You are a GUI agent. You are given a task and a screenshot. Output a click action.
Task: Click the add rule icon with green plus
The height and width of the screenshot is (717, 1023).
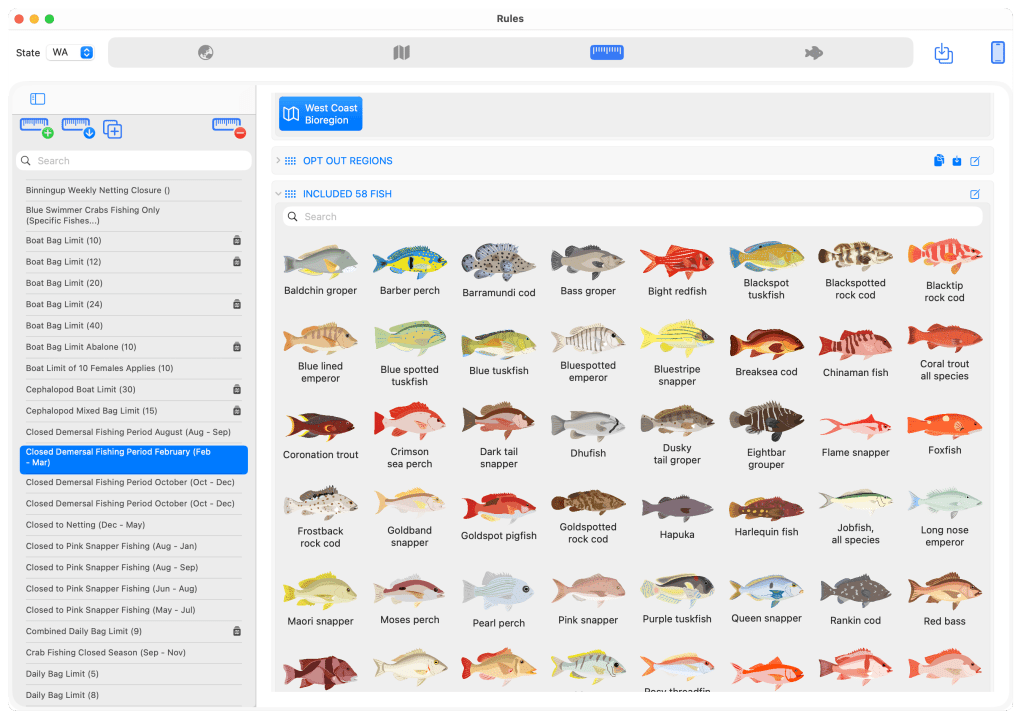click(x=35, y=128)
